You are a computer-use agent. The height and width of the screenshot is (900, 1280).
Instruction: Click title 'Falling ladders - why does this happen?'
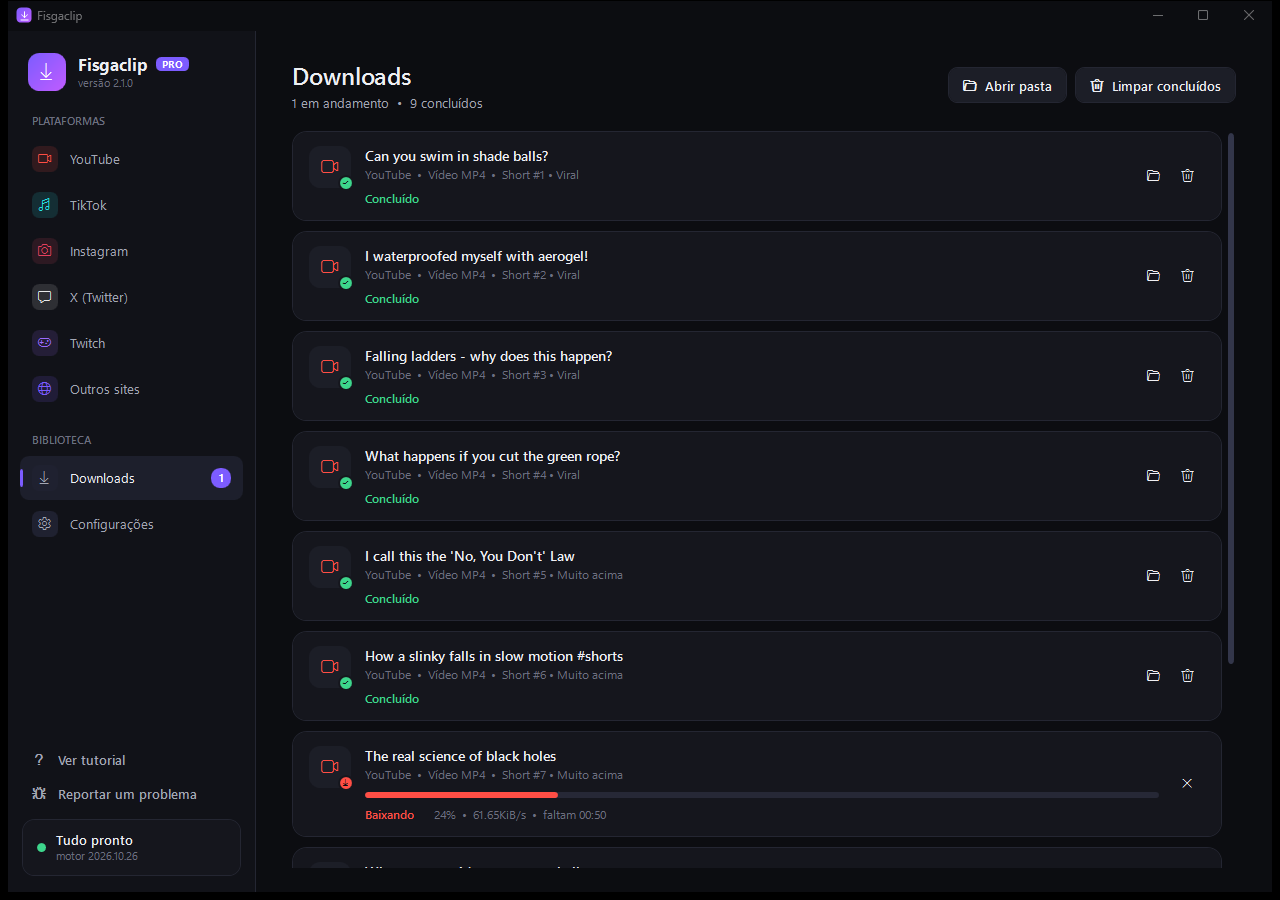488,356
